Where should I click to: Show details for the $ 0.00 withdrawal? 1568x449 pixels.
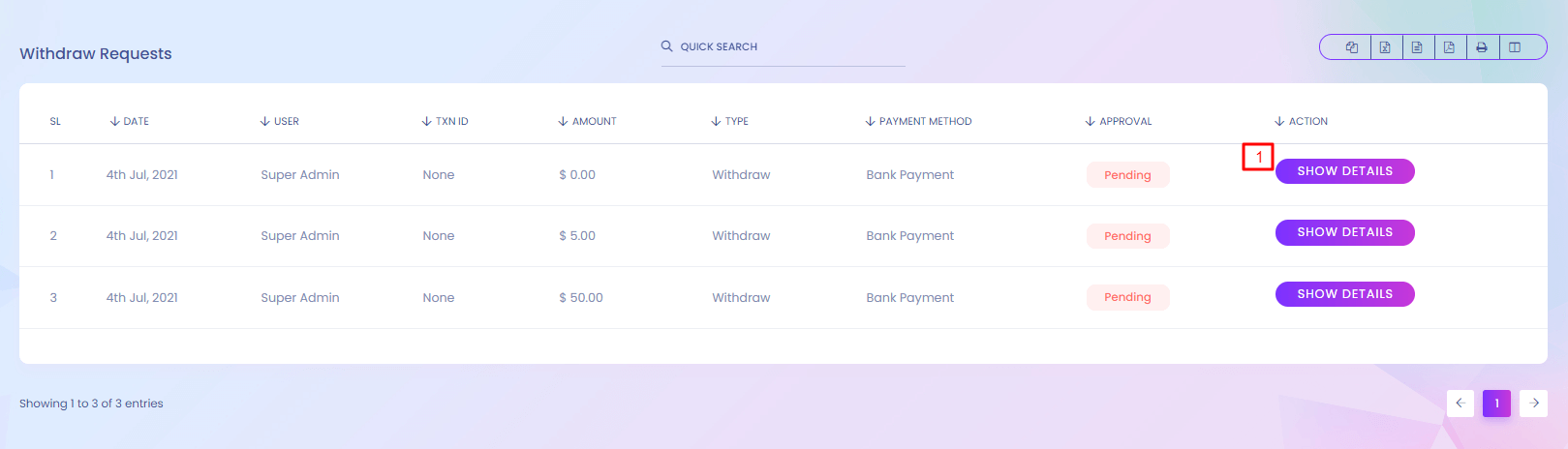[1344, 171]
